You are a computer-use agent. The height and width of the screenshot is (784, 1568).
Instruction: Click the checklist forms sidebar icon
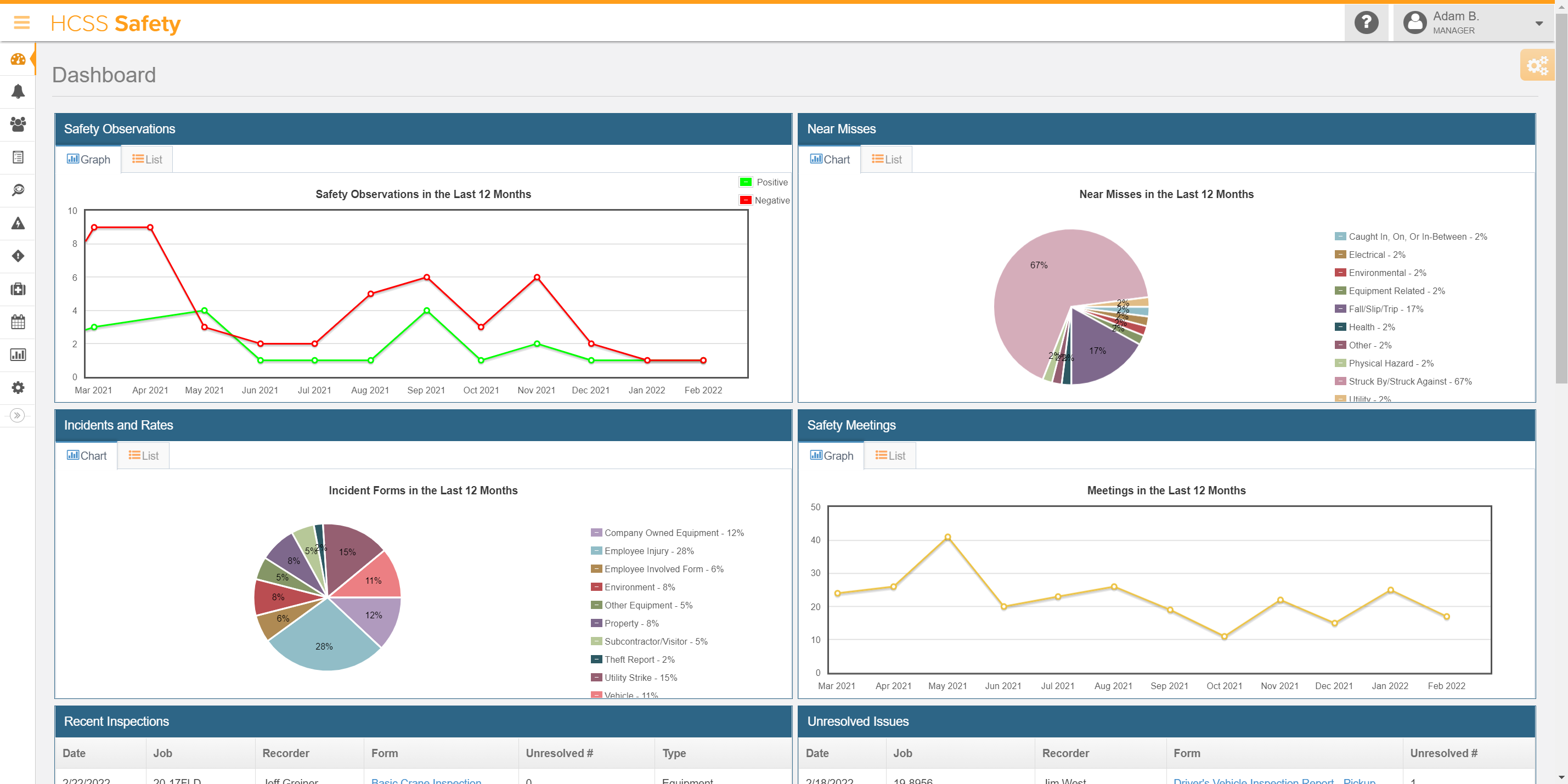click(18, 157)
